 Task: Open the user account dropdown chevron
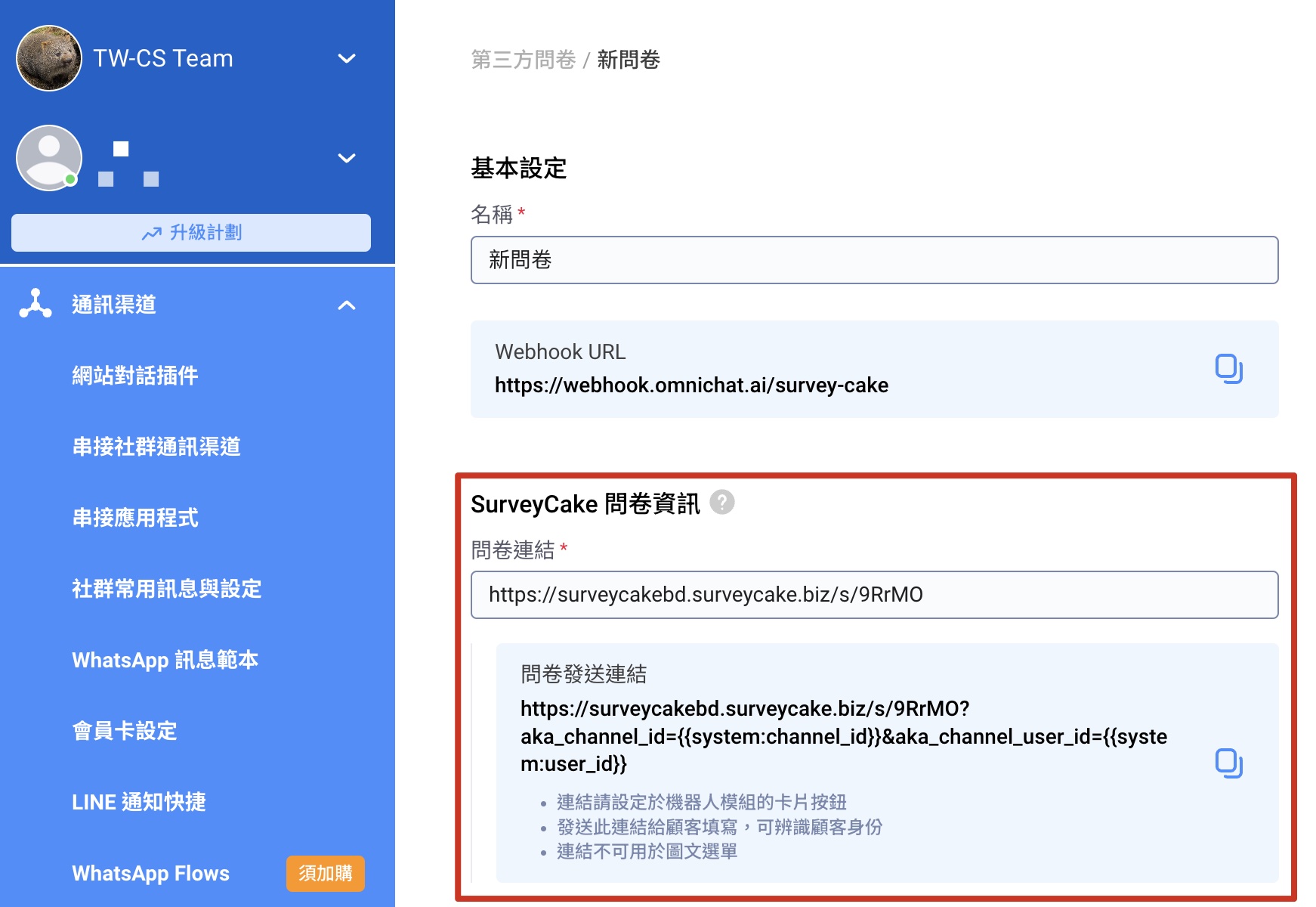[x=347, y=158]
